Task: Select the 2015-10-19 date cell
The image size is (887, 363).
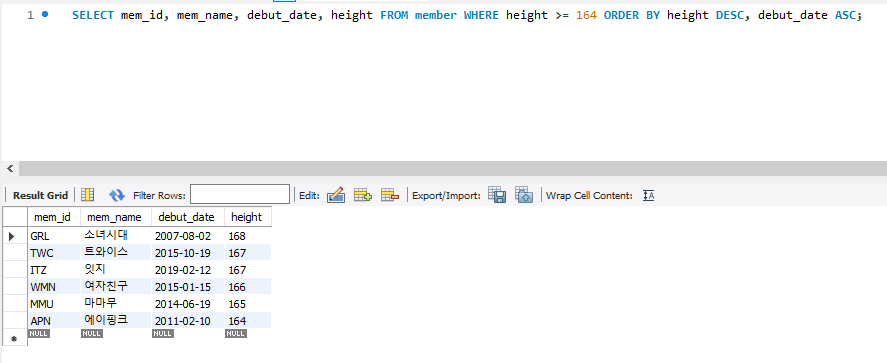Action: pos(187,253)
